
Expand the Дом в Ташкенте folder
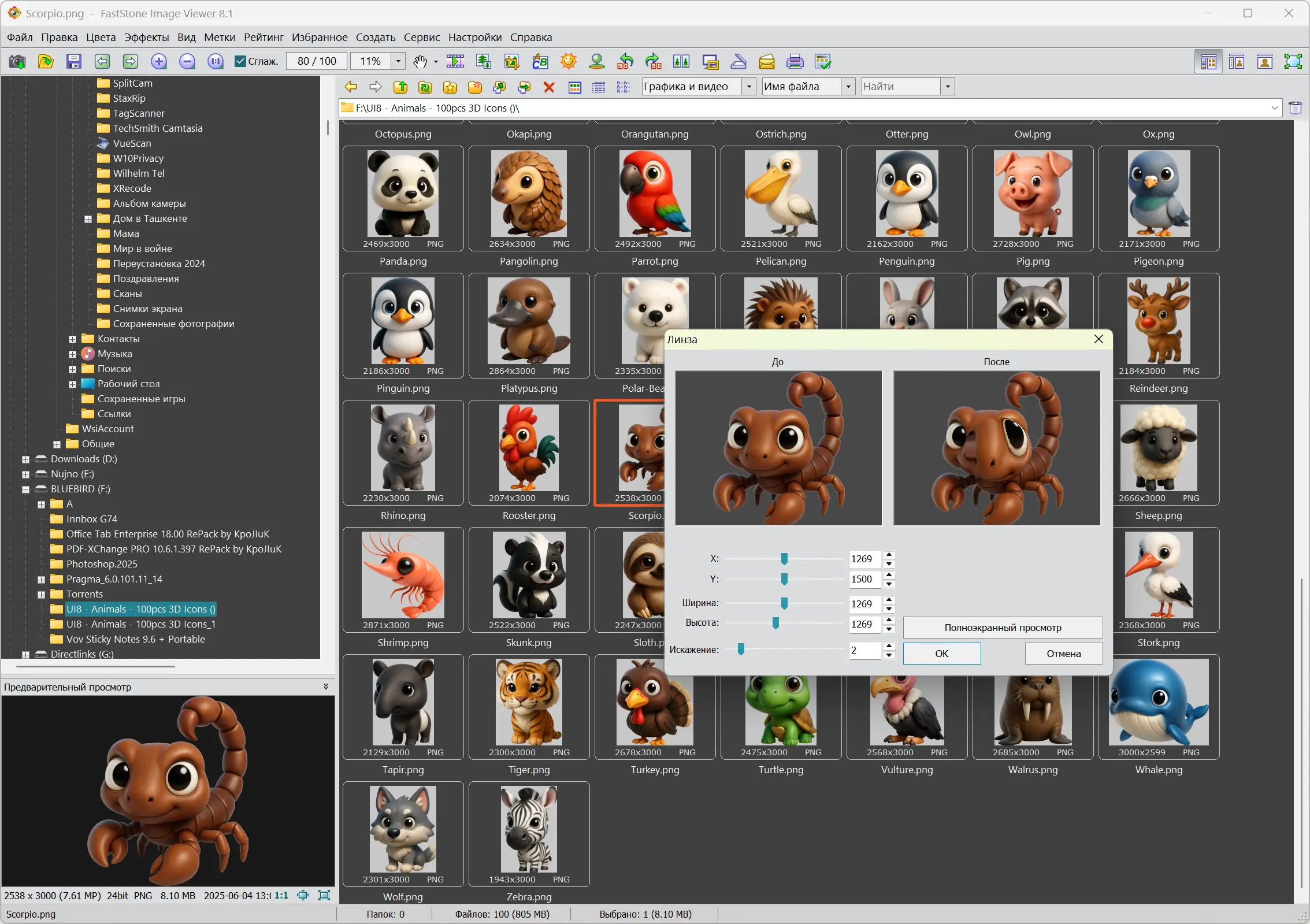point(88,219)
